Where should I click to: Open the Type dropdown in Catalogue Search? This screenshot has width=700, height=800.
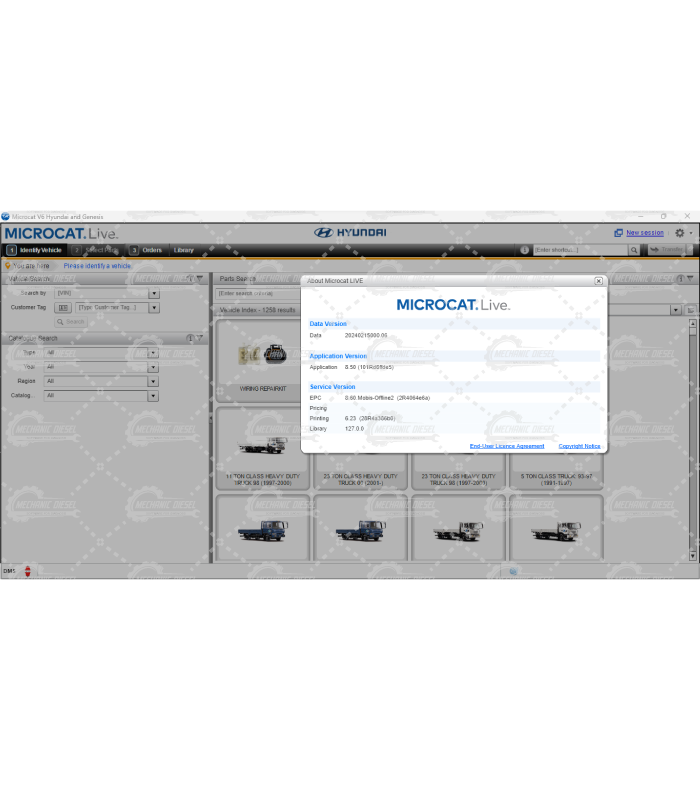click(x=153, y=353)
